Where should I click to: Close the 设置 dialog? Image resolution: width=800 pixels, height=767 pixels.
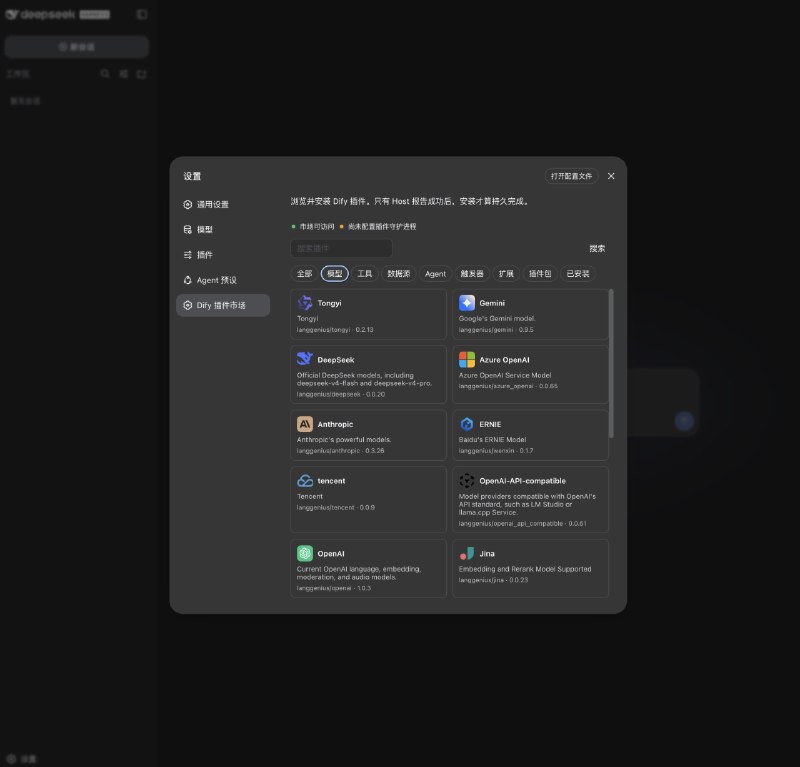coord(611,176)
